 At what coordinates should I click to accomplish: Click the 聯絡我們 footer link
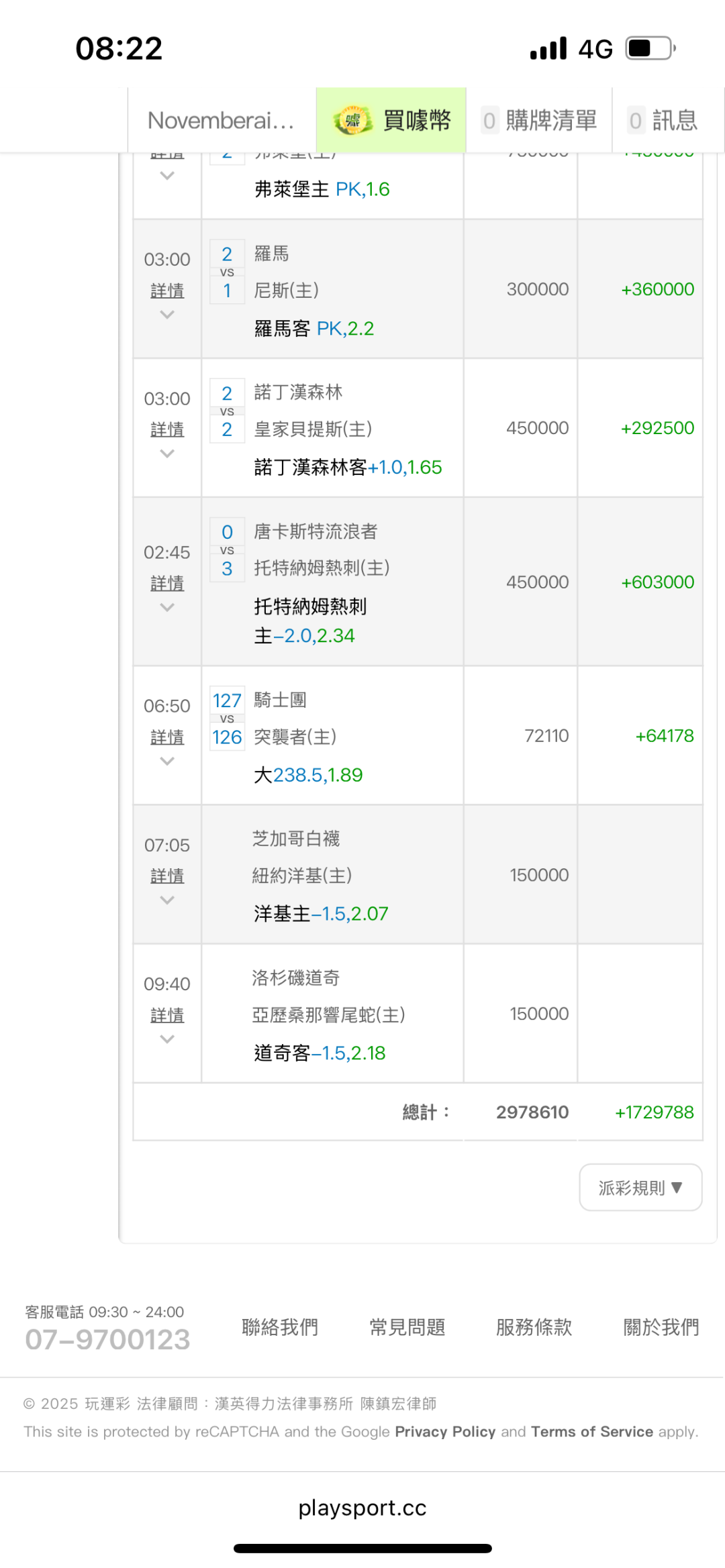(x=280, y=1326)
